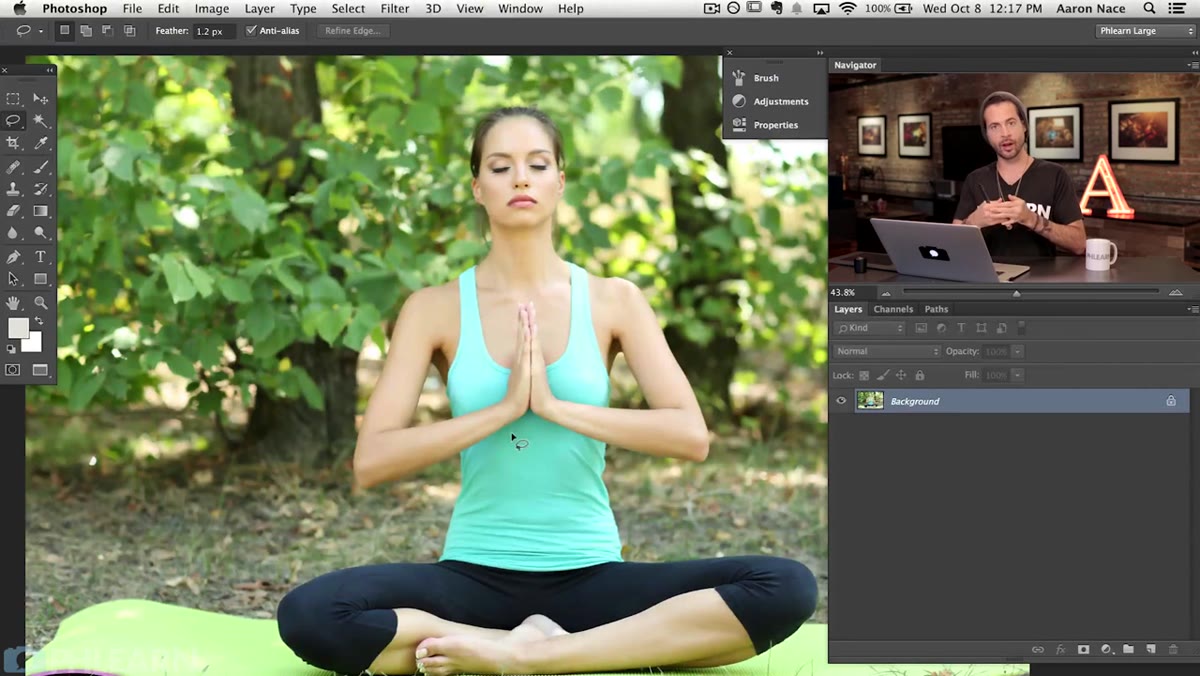Toggle the adjustment layers filter

click(941, 328)
